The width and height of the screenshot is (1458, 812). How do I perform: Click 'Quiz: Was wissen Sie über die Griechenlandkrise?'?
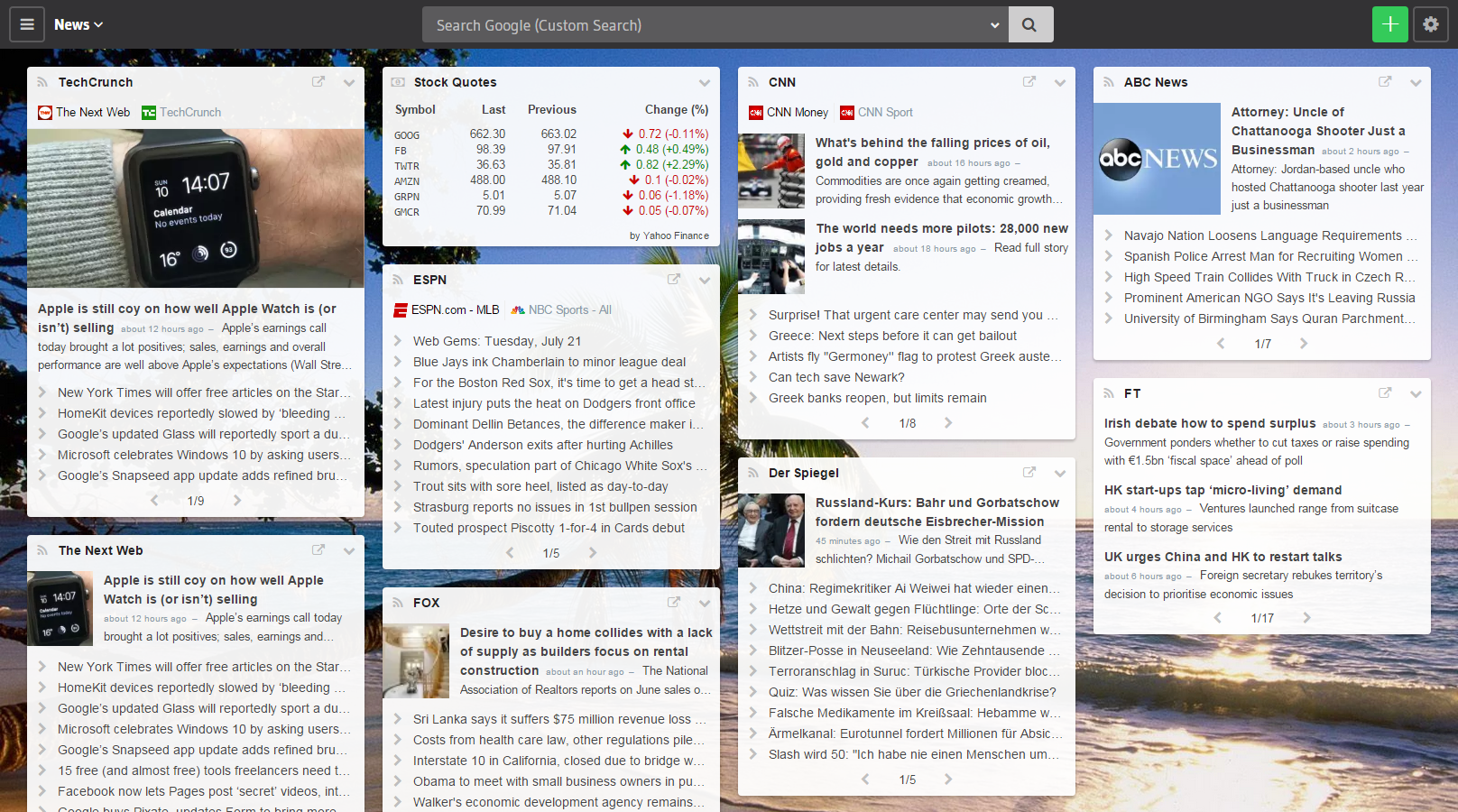click(x=912, y=692)
